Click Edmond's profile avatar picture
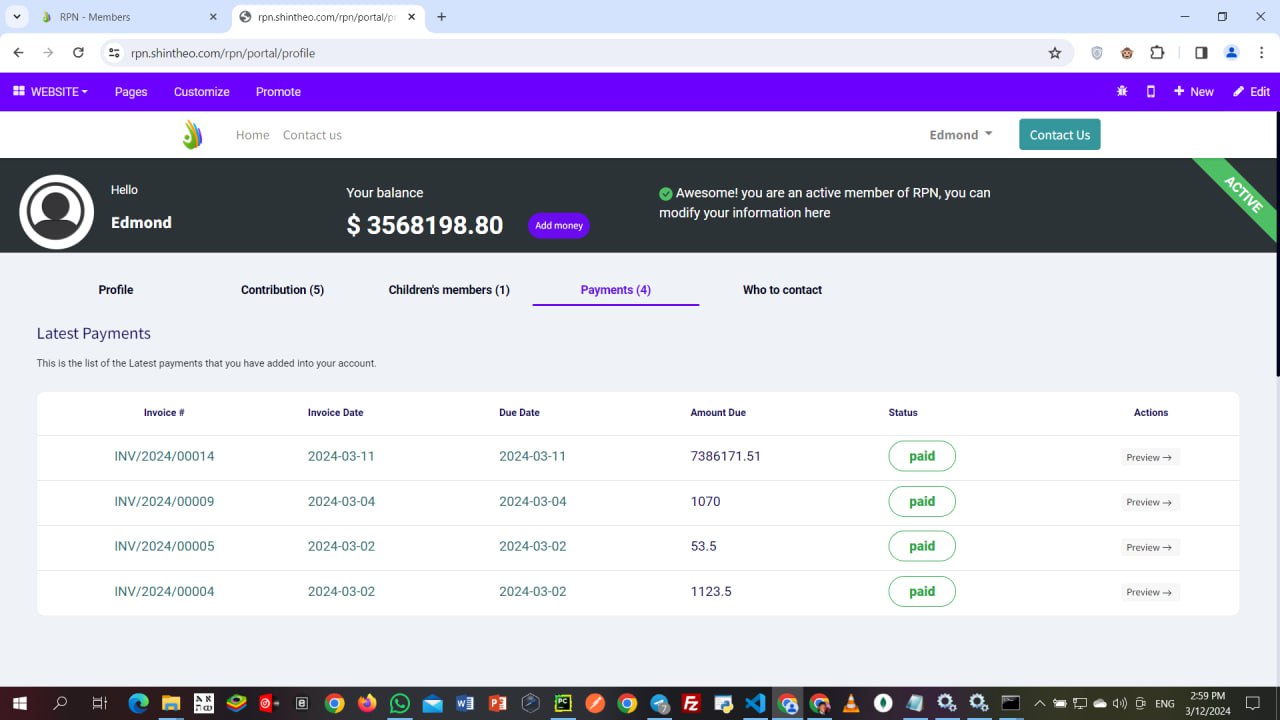Screen dimensions: 1280x720 point(57,212)
